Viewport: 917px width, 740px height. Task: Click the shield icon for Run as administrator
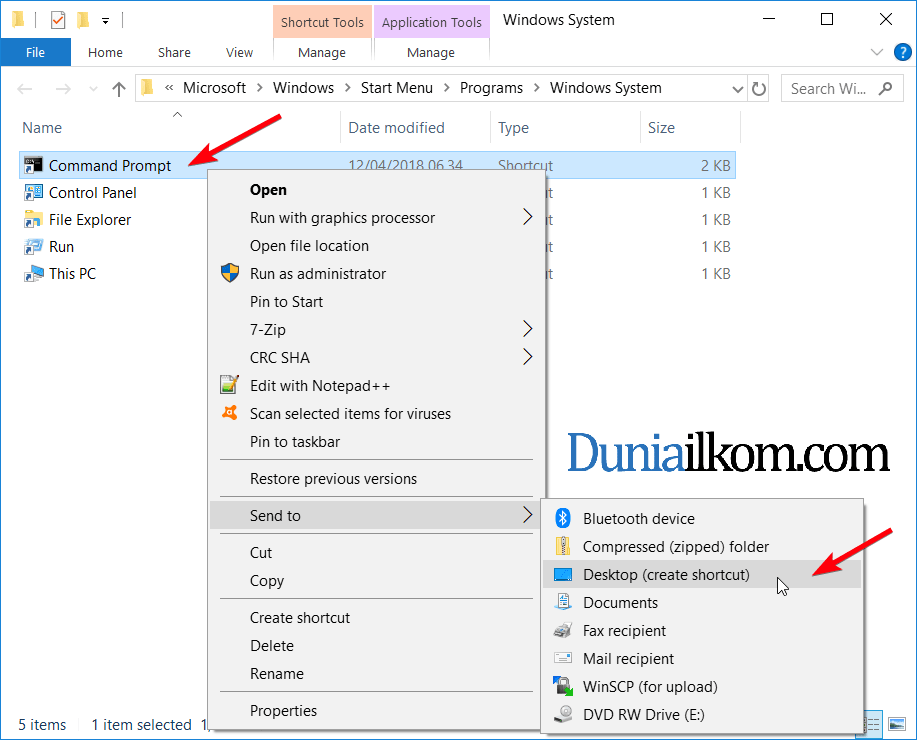click(230, 273)
